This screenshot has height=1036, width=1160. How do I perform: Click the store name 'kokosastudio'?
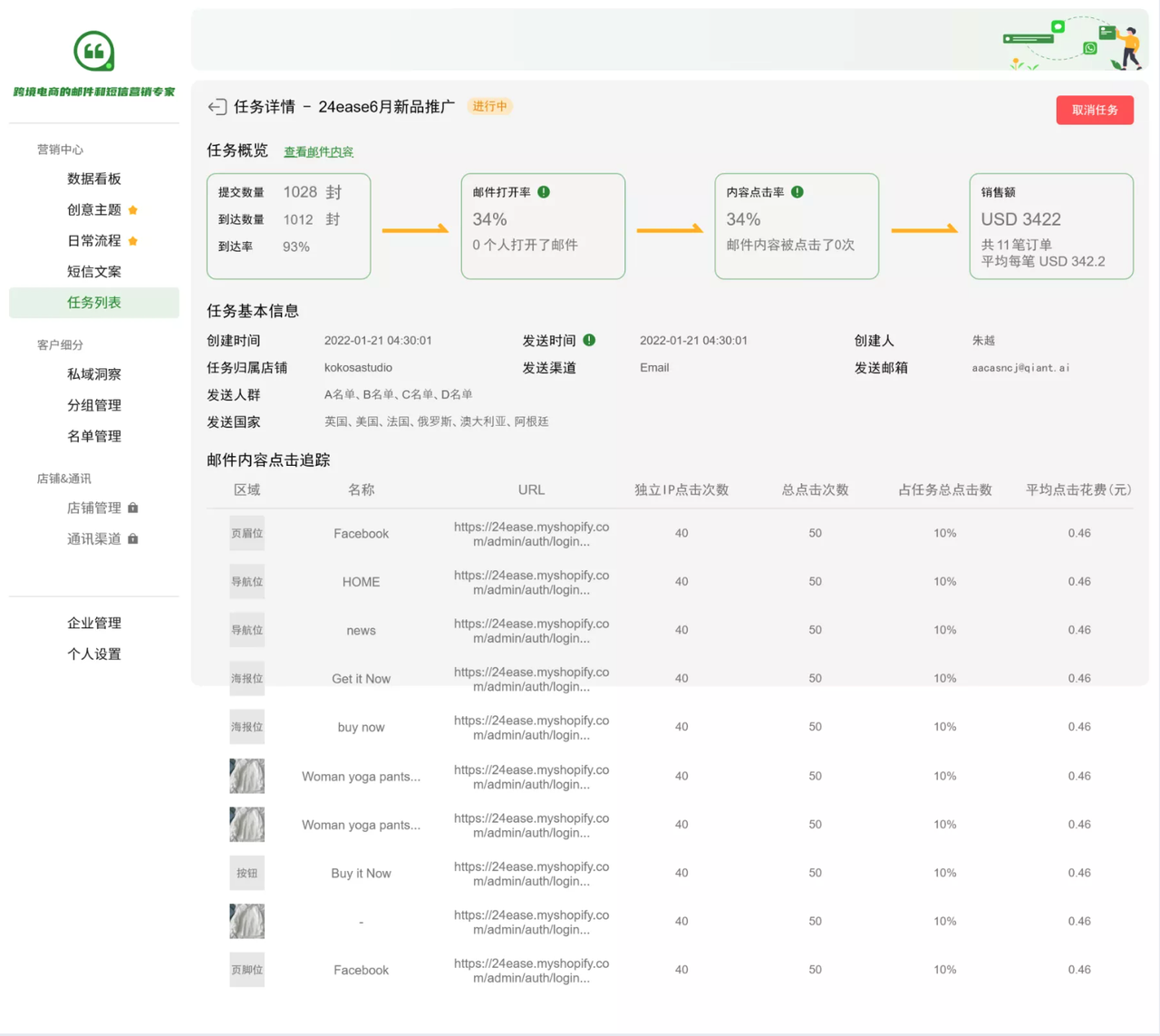[x=358, y=367]
